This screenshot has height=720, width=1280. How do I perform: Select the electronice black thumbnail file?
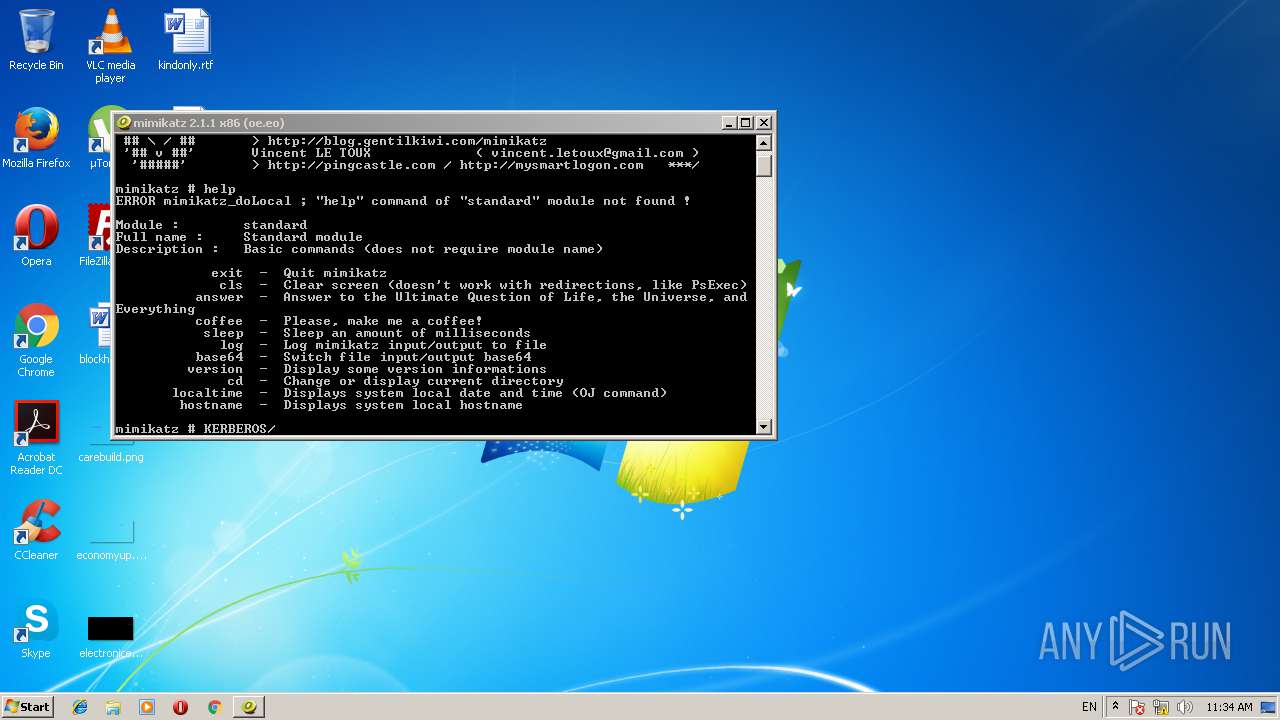110,636
